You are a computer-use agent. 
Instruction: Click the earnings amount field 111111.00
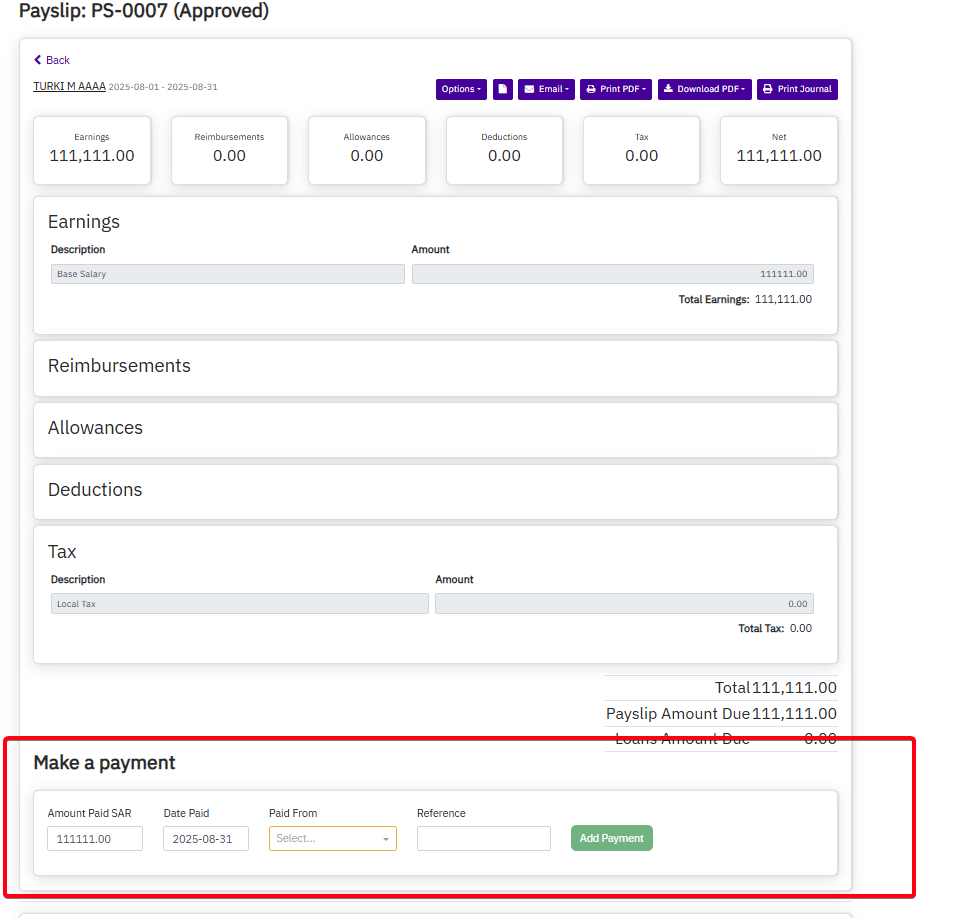(x=612, y=274)
